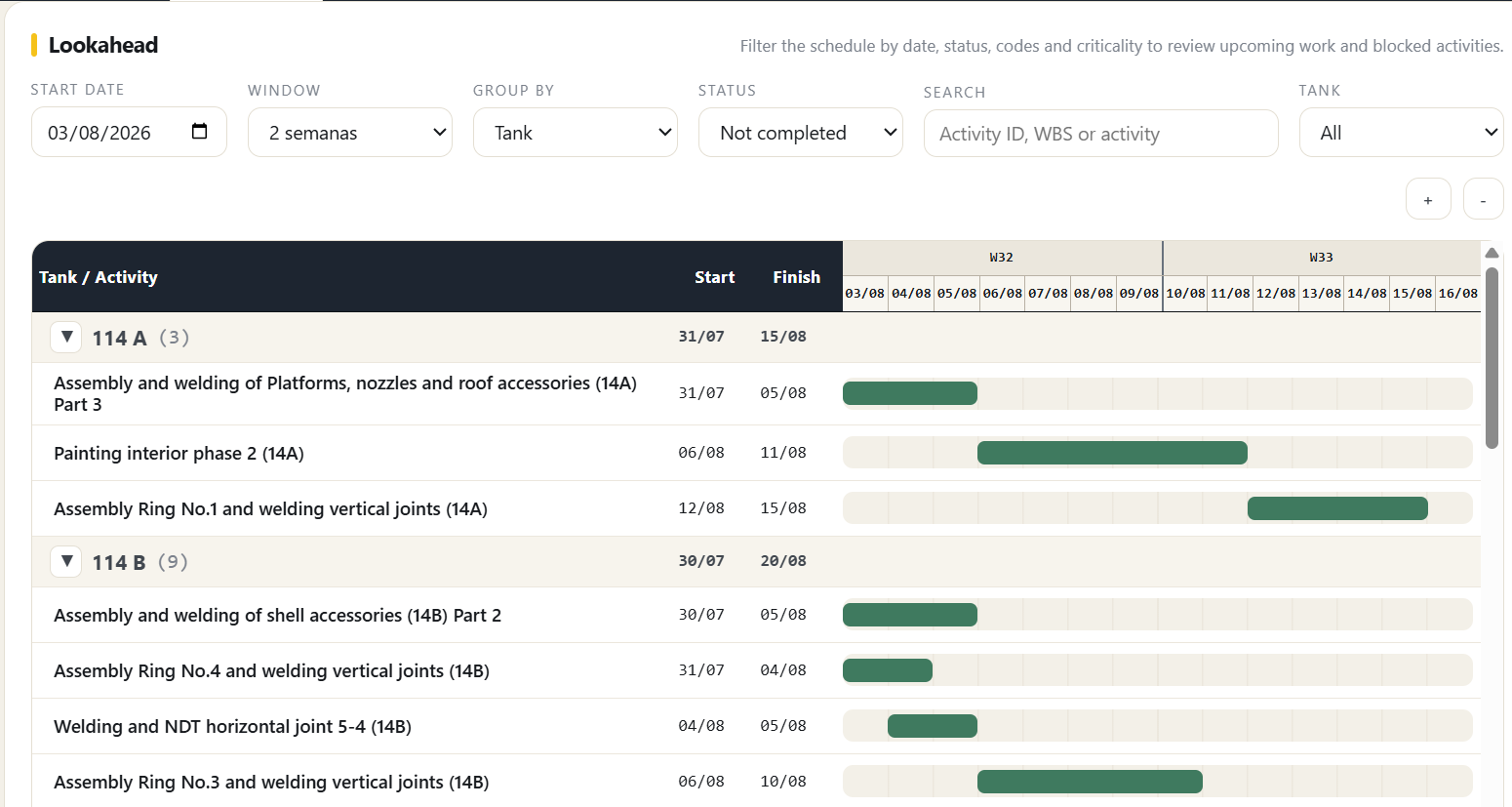Open the Group By dropdown
Image resolution: width=1512 pixels, height=807 pixels.
point(576,133)
